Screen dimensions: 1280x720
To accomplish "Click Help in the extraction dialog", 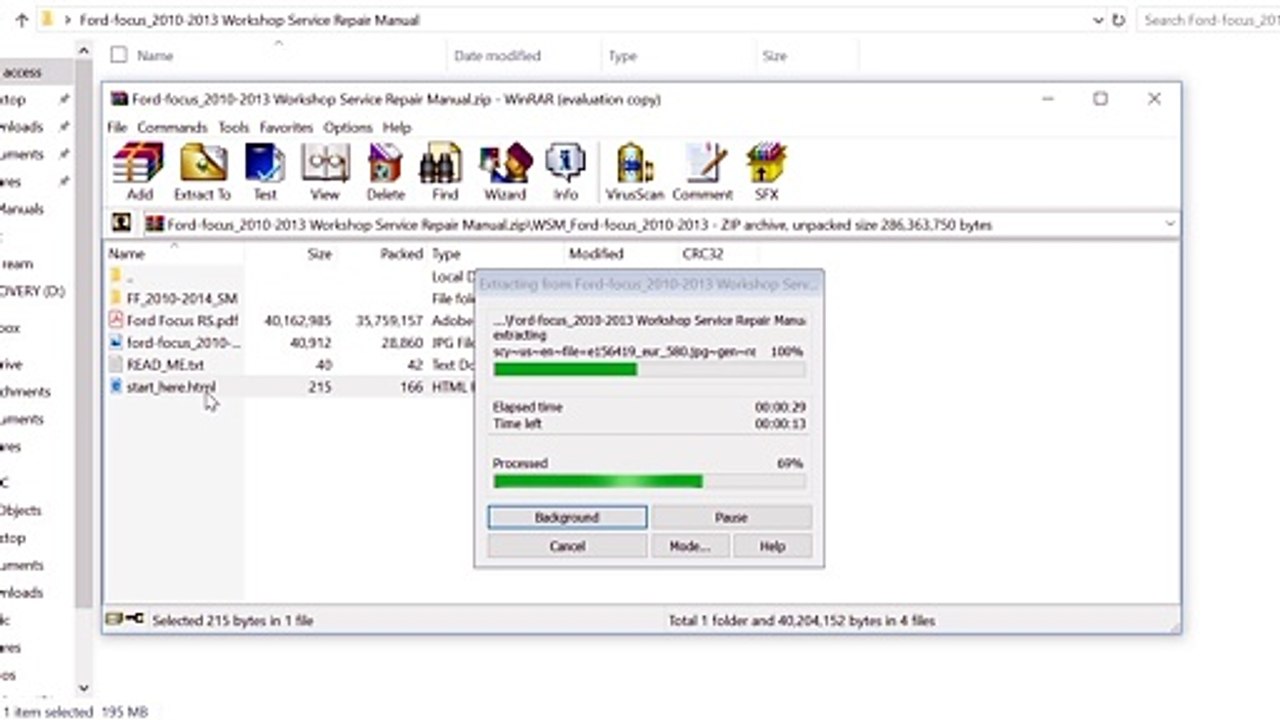I will click(772, 546).
